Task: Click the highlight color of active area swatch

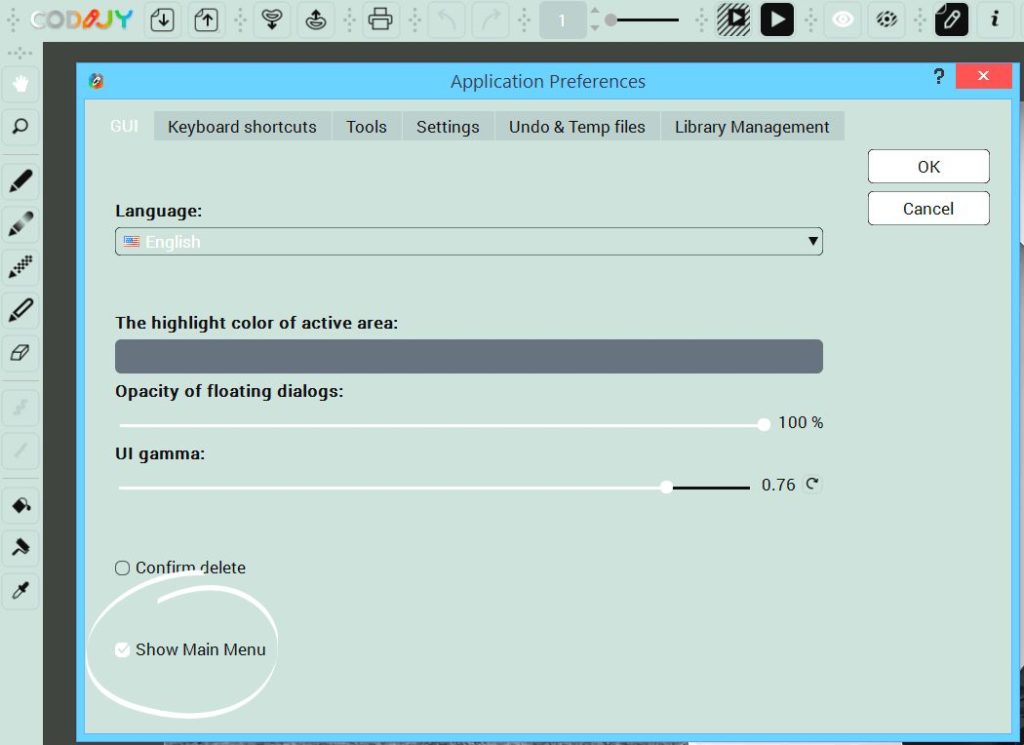Action: click(x=468, y=356)
